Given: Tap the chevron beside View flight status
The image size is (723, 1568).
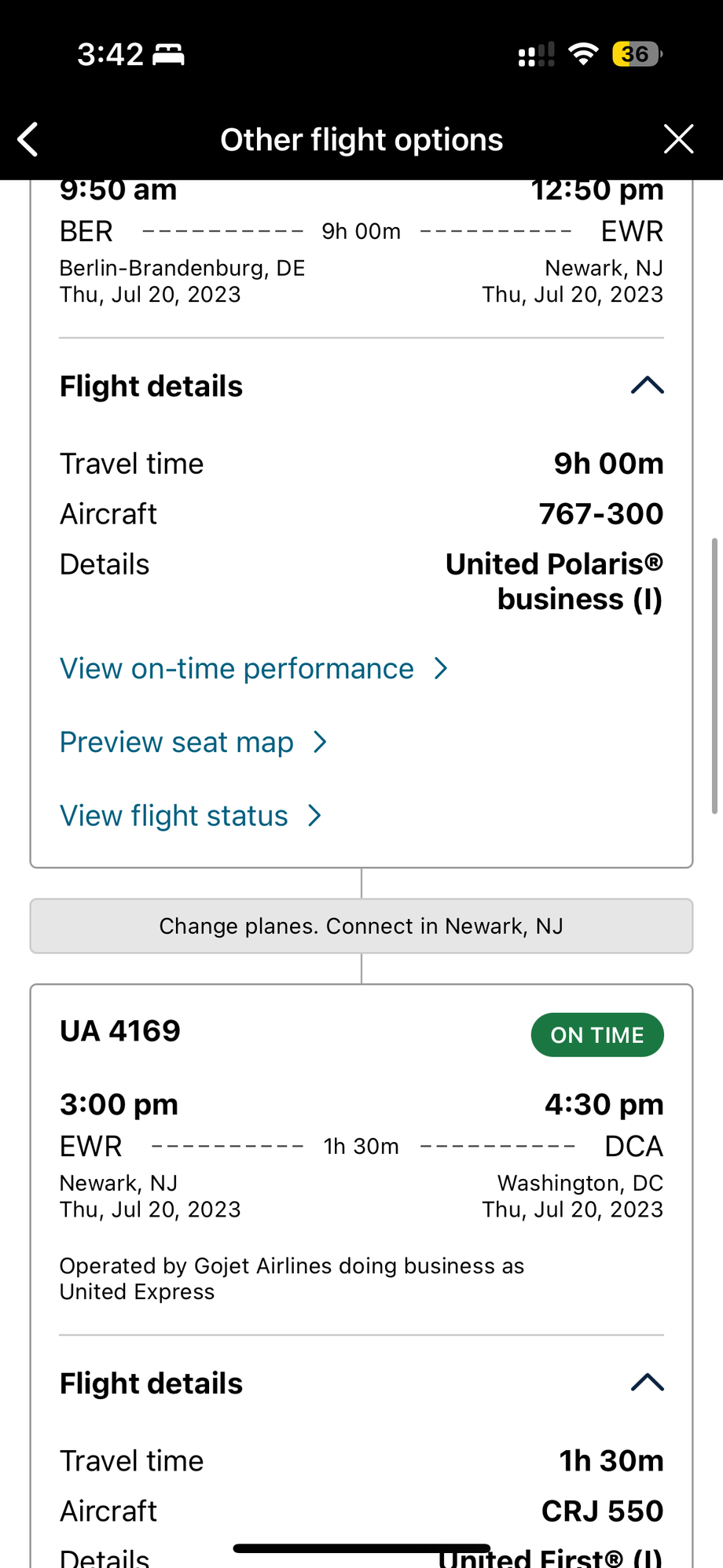Looking at the screenshot, I should [314, 816].
